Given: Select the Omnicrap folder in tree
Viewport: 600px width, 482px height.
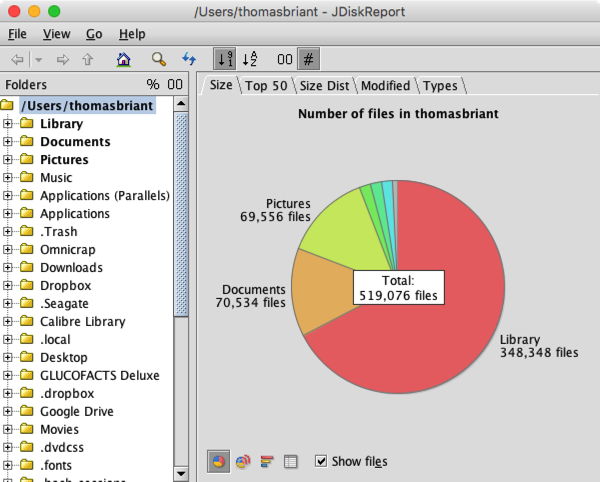Looking at the screenshot, I should (68, 249).
